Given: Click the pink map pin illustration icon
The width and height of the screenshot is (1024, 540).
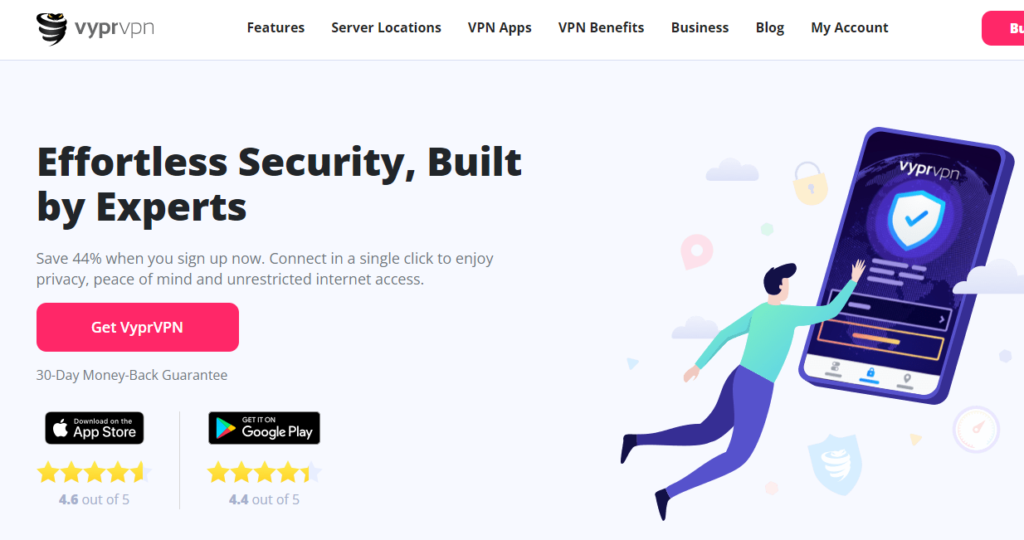Looking at the screenshot, I should coord(696,251).
